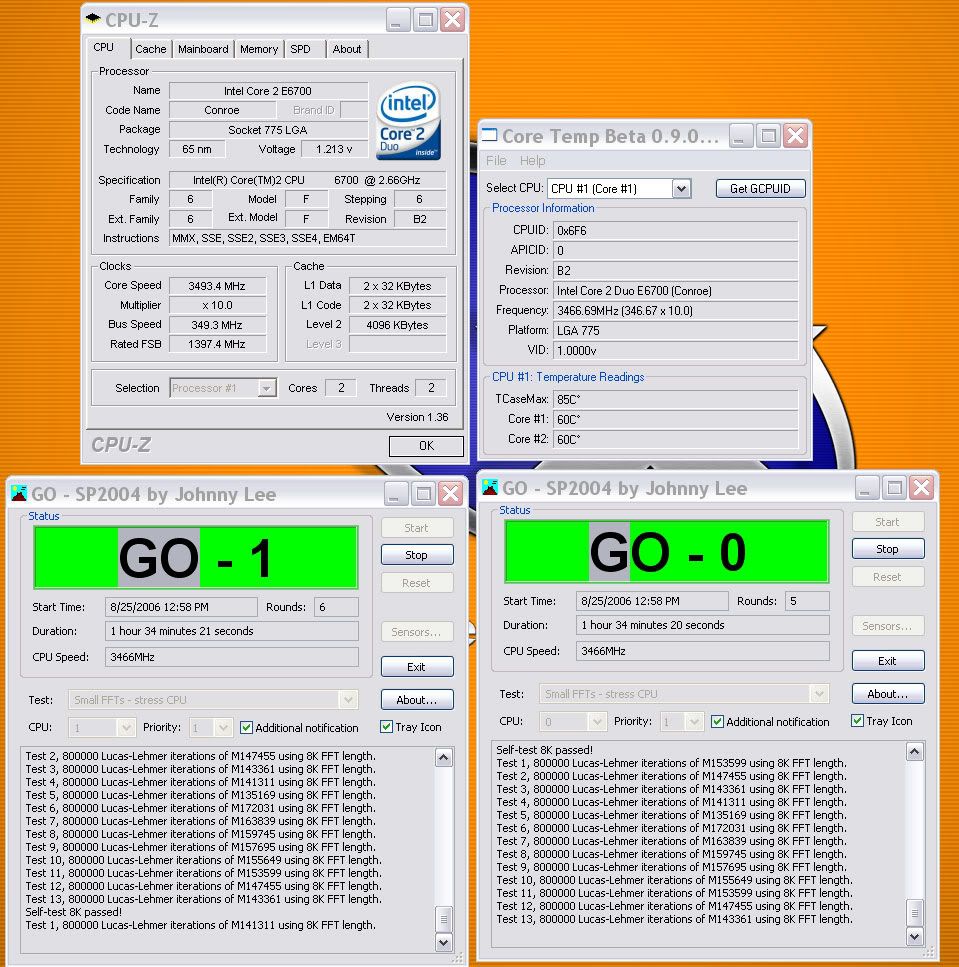
Task: Click the CPU-Z title bar app icon
Action: point(93,19)
